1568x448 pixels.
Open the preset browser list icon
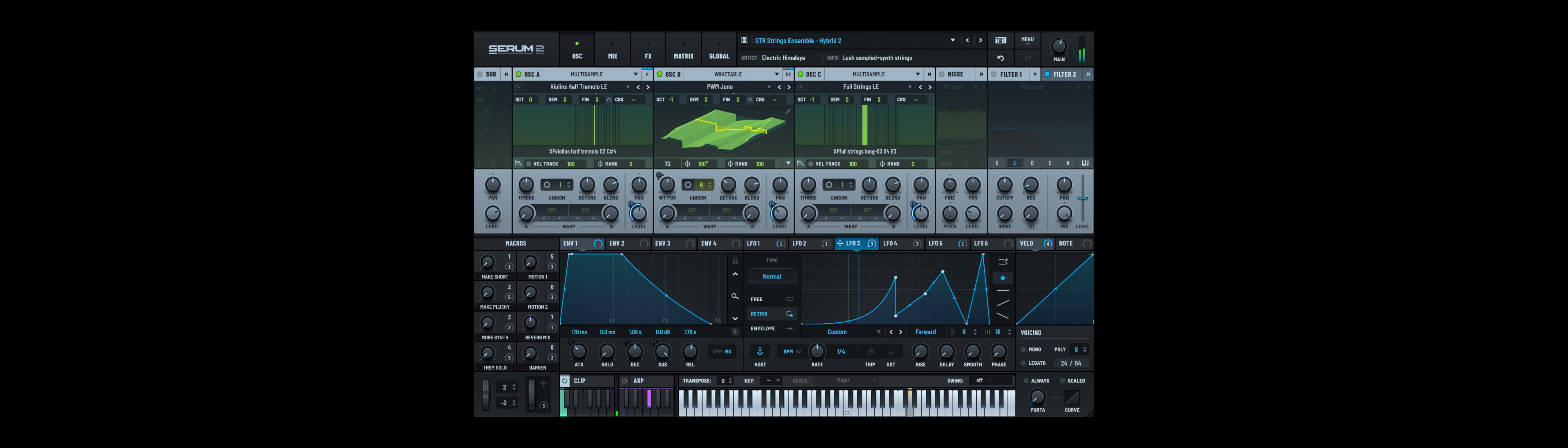(x=1001, y=40)
